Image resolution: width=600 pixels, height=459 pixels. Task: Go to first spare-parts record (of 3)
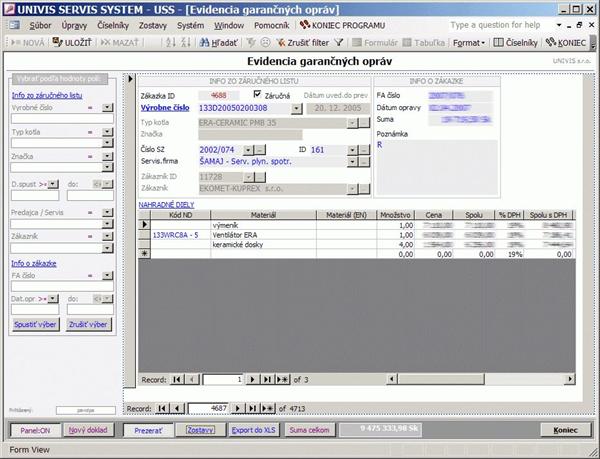177,379
